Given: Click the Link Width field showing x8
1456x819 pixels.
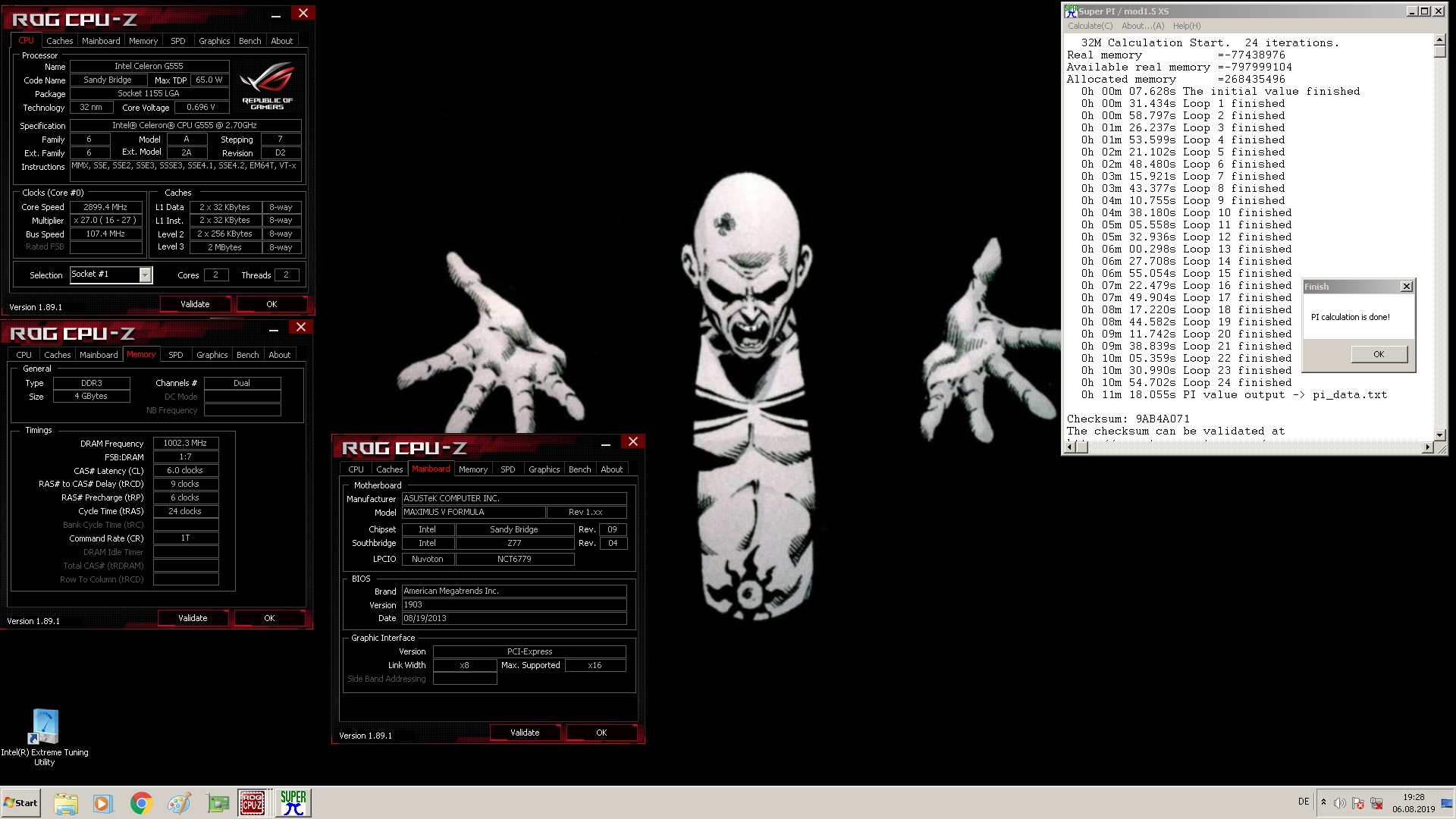Looking at the screenshot, I should tap(465, 665).
